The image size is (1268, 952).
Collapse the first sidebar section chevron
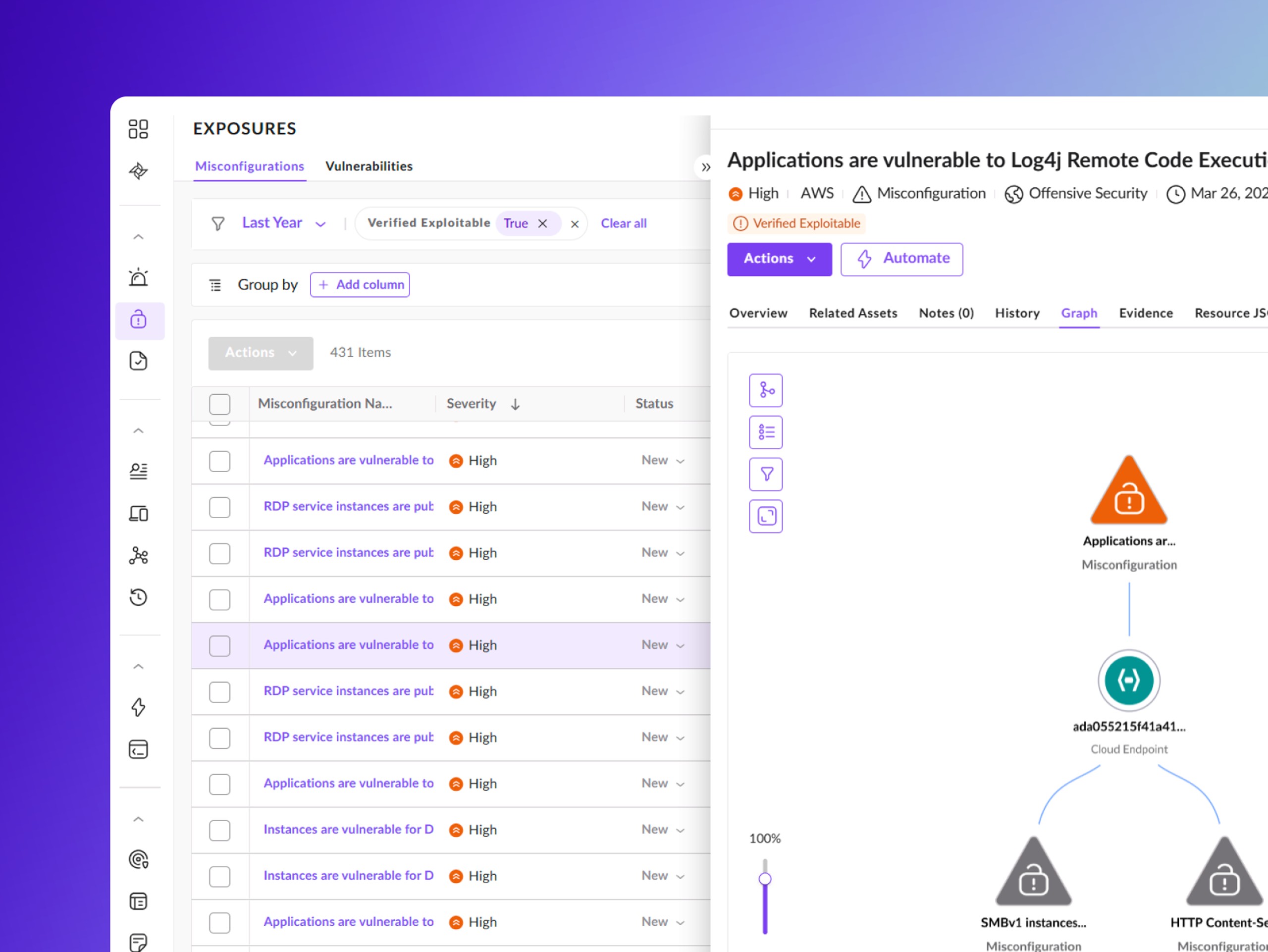point(138,237)
